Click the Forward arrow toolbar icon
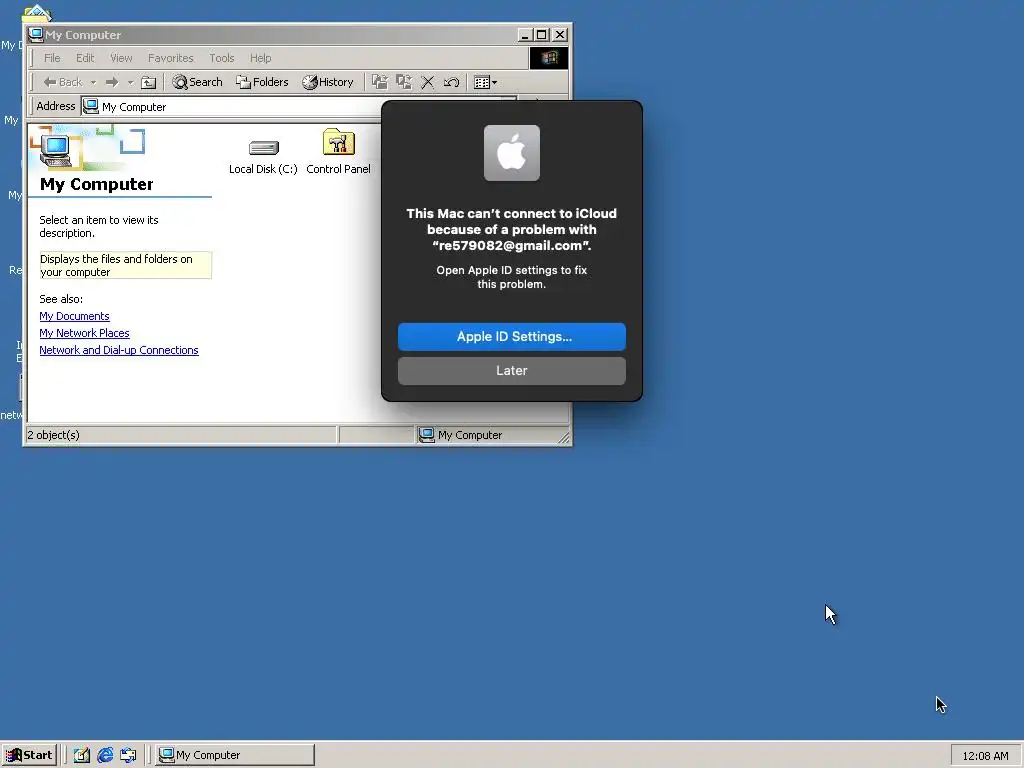Viewport: 1024px width, 768px height. click(112, 82)
